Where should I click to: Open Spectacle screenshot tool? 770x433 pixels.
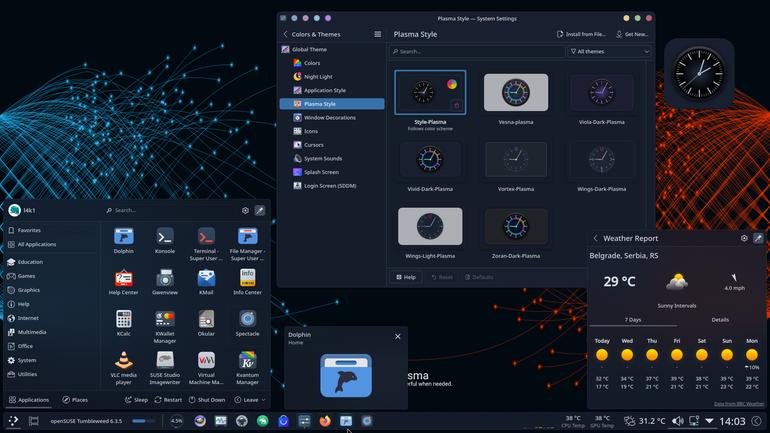[x=247, y=323]
